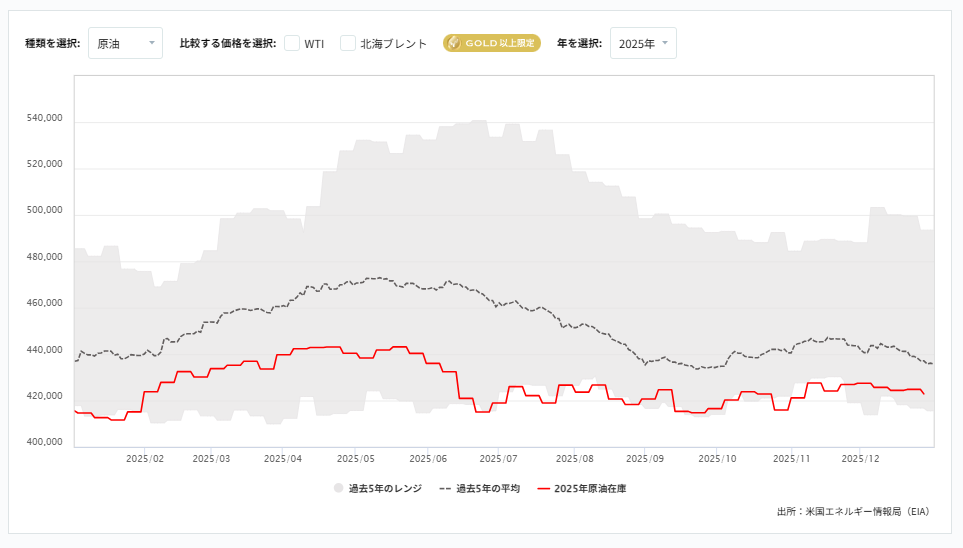963x548 pixels.
Task: Click the 2025/08 x-axis label
Action: click(x=575, y=459)
